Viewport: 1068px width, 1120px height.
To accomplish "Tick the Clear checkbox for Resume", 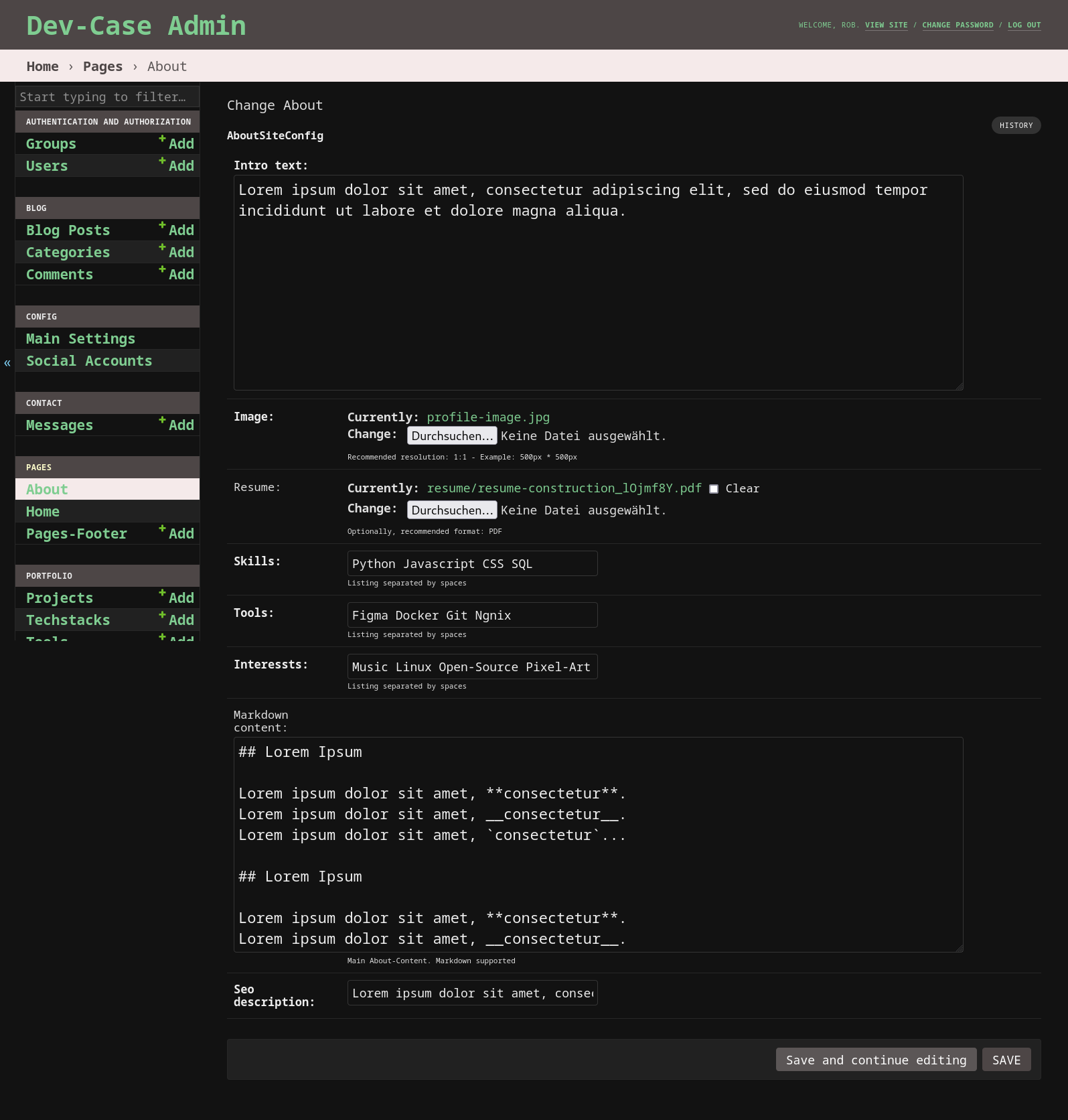I will [714, 489].
